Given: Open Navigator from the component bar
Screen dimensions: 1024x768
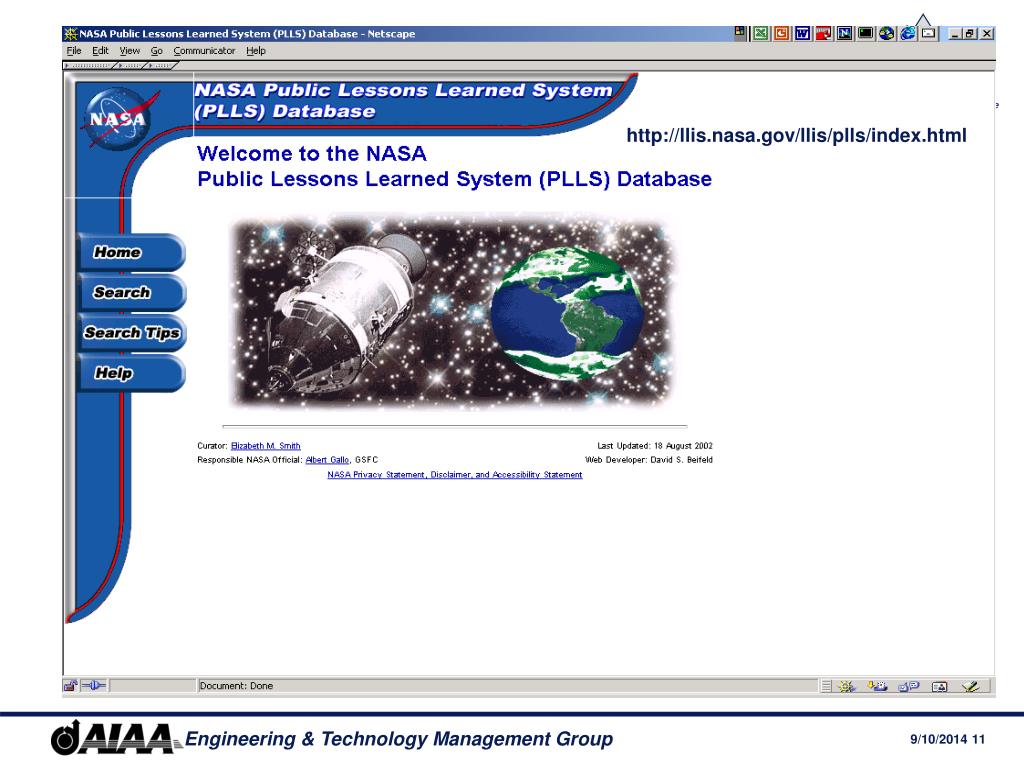Looking at the screenshot, I should pos(846,686).
